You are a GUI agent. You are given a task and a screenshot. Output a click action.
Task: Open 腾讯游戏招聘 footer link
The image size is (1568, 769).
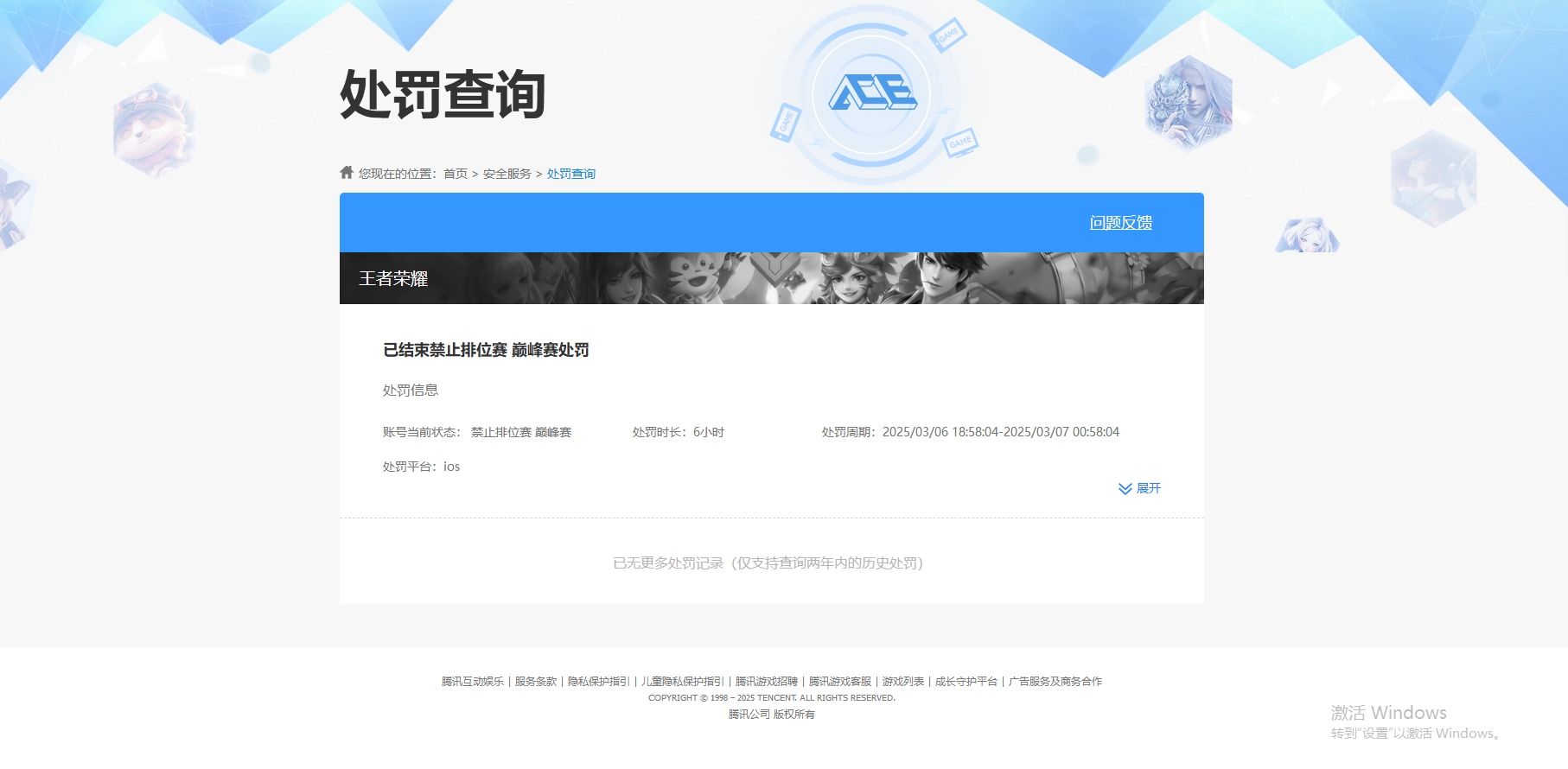pyautogui.click(x=767, y=682)
